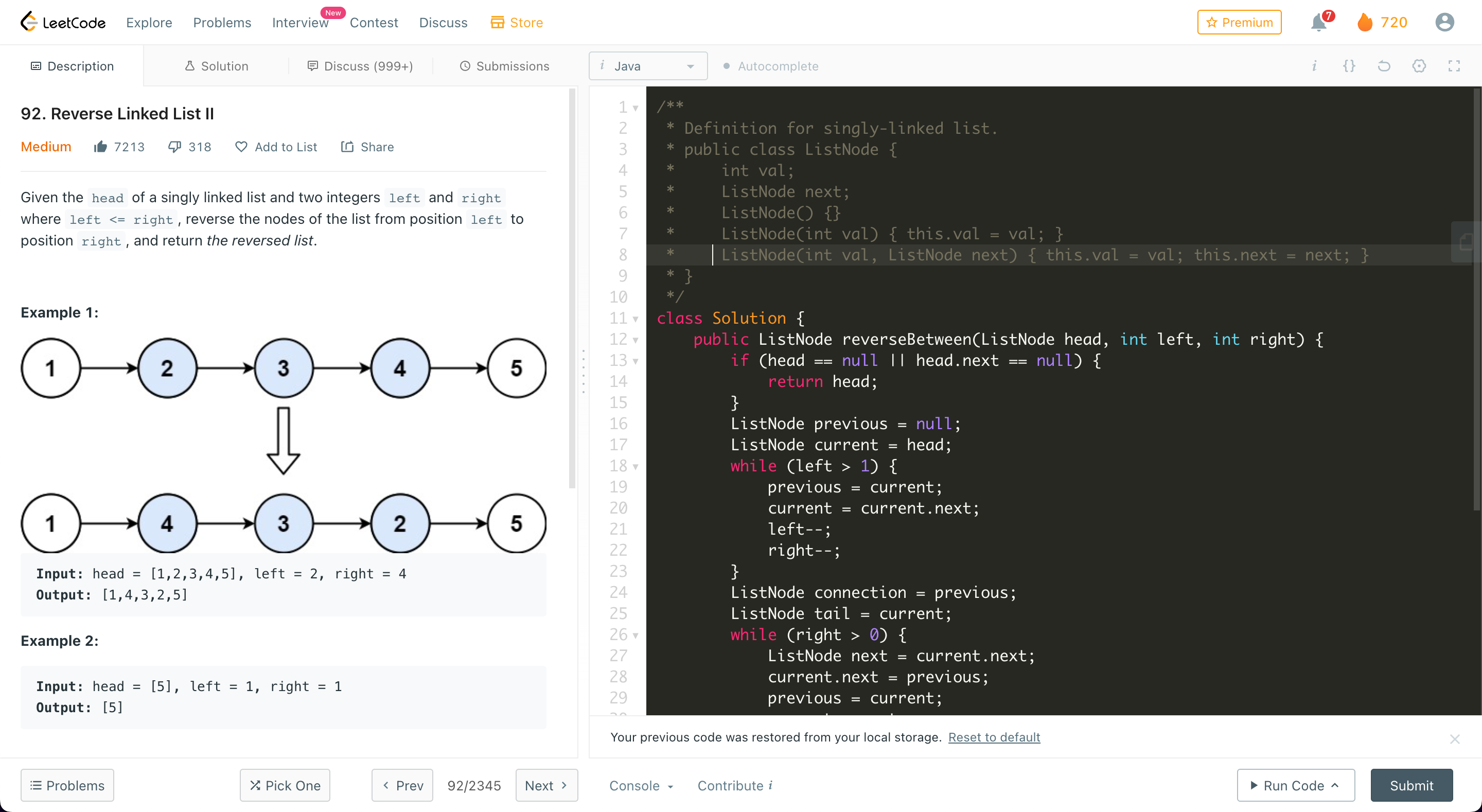The image size is (1482, 812).
Task: Switch to the Submissions tab
Action: (504, 66)
